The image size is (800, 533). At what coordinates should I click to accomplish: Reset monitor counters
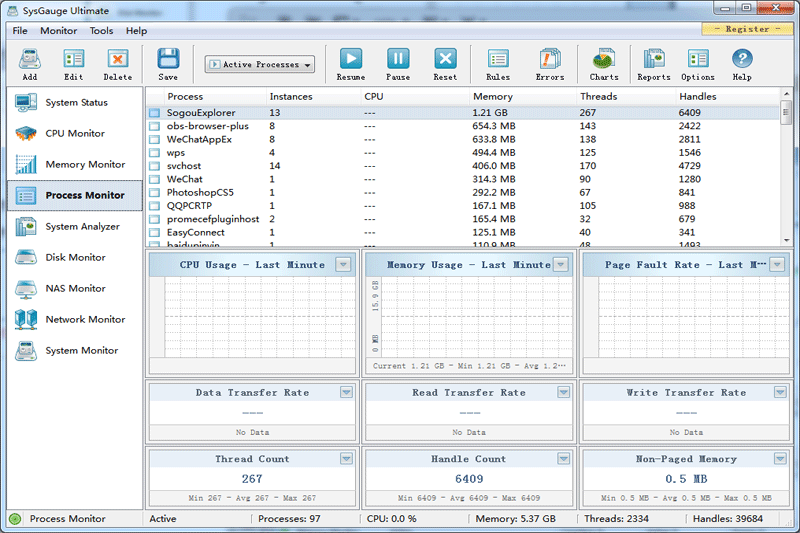(x=445, y=64)
